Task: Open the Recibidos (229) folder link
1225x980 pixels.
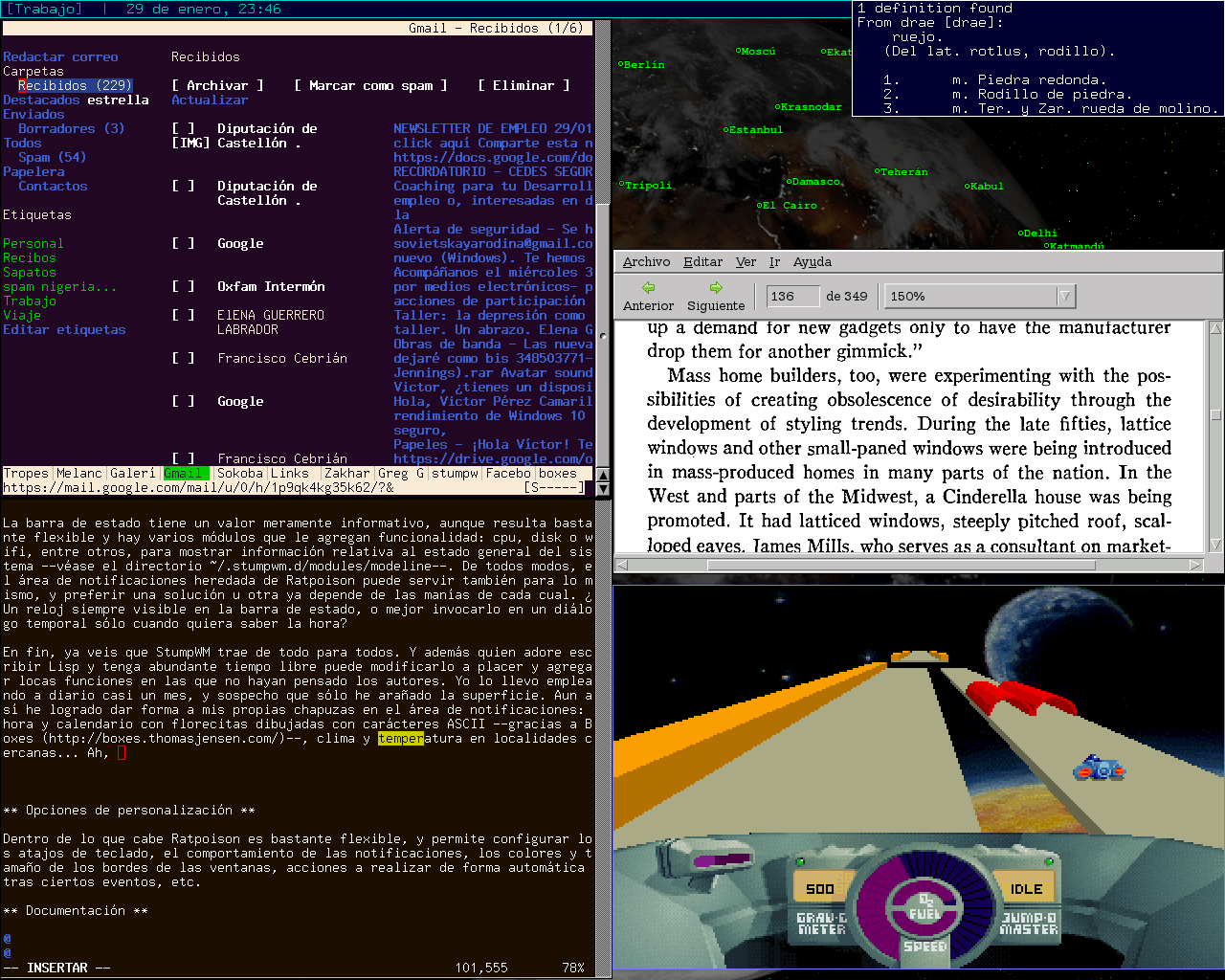Action: click(76, 85)
